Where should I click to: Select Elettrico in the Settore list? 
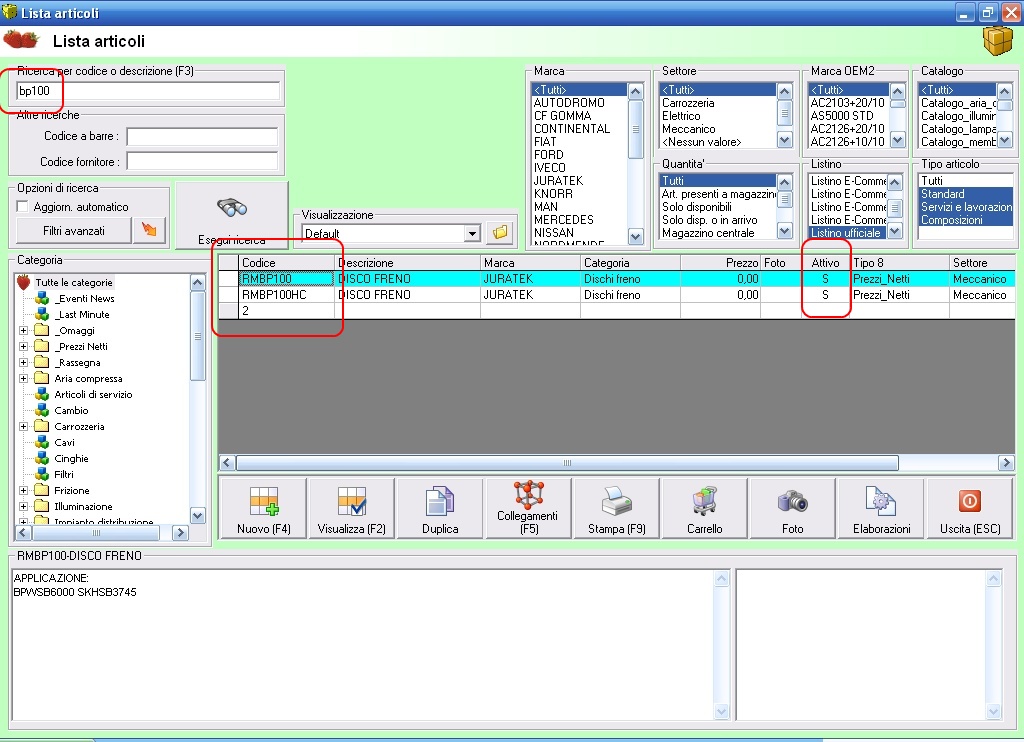tap(680, 116)
